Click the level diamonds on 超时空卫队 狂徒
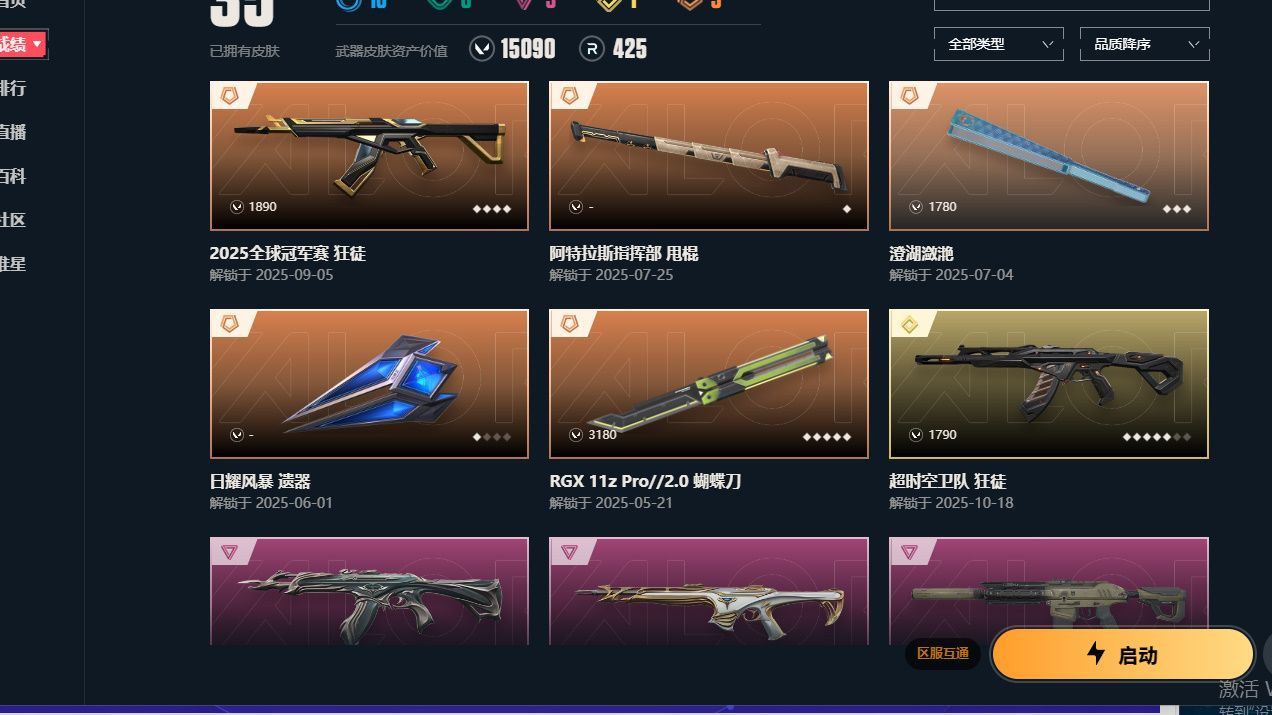This screenshot has height=715, width=1272. (x=1156, y=436)
